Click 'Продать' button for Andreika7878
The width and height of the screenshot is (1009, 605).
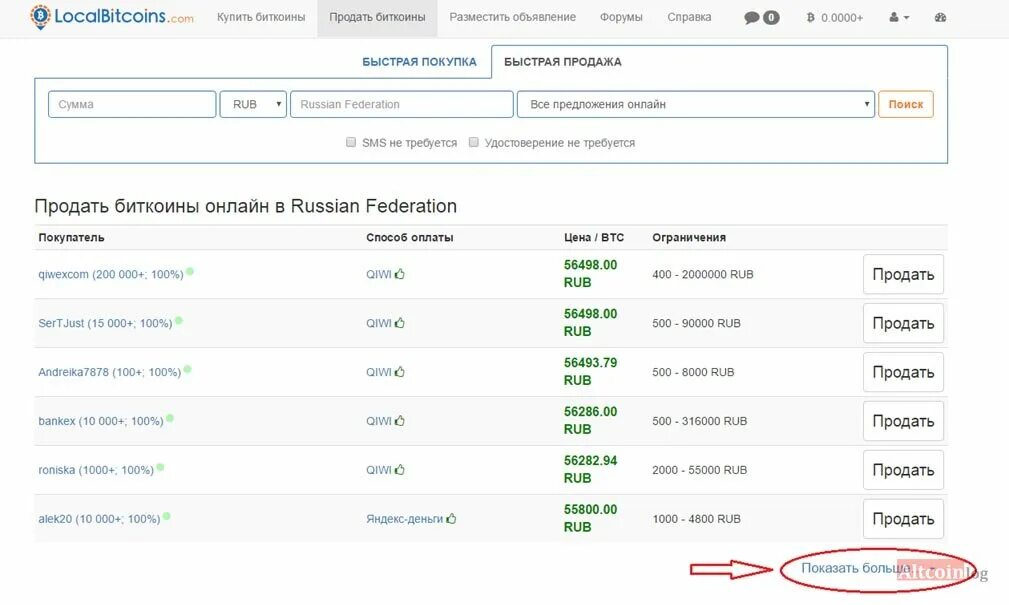coord(903,372)
